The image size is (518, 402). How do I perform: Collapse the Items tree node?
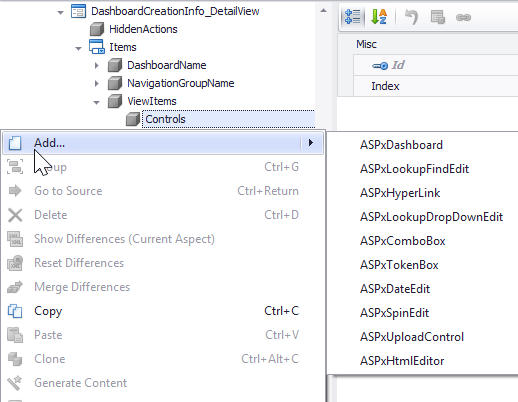tap(78, 49)
